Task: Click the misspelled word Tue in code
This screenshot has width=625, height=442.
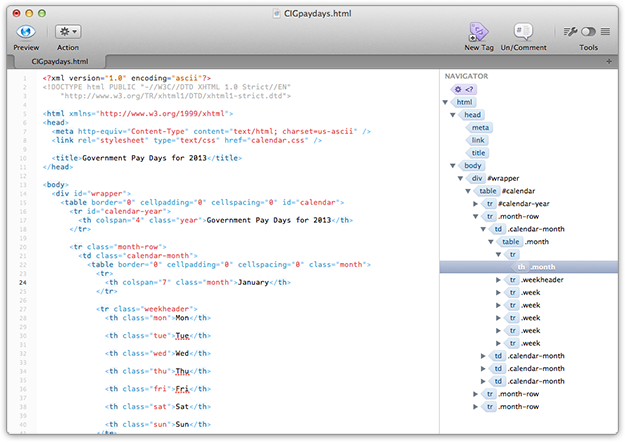Action: 182,336
